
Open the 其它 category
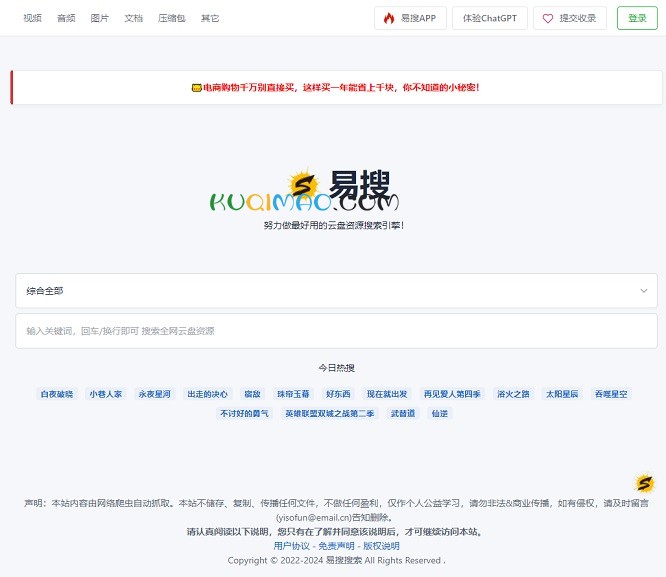tap(210, 18)
